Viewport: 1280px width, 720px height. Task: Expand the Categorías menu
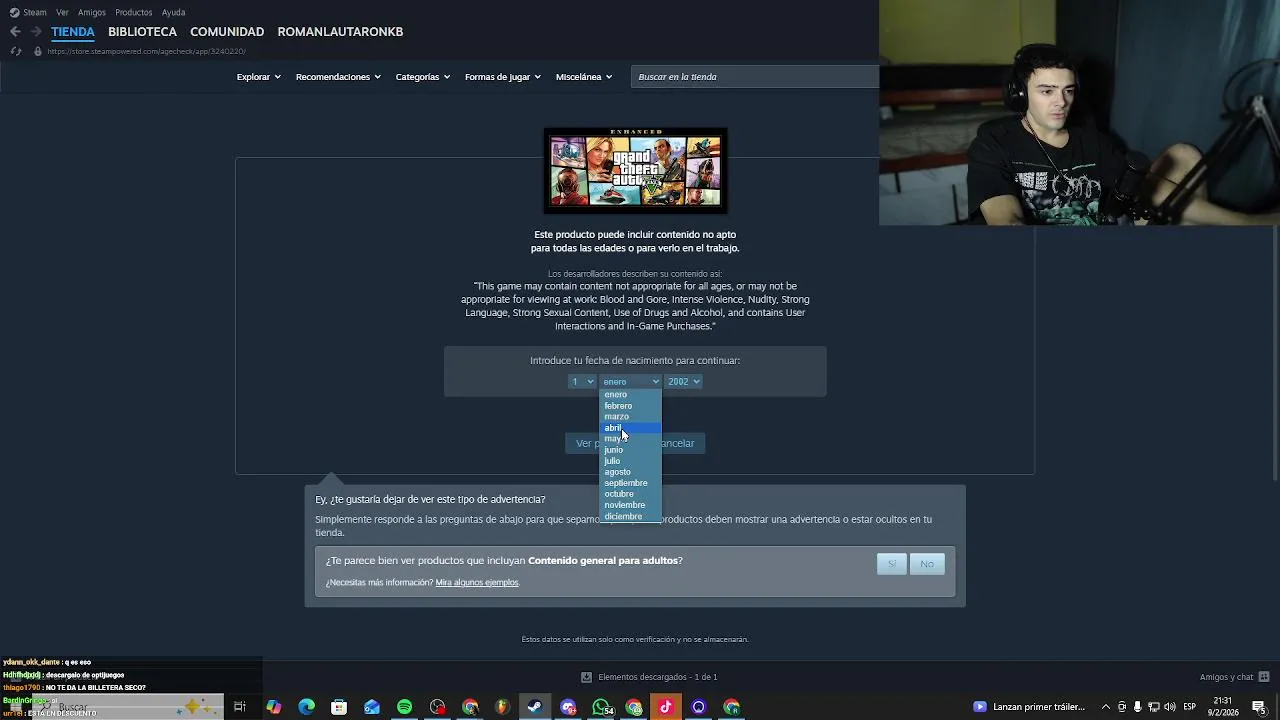422,77
